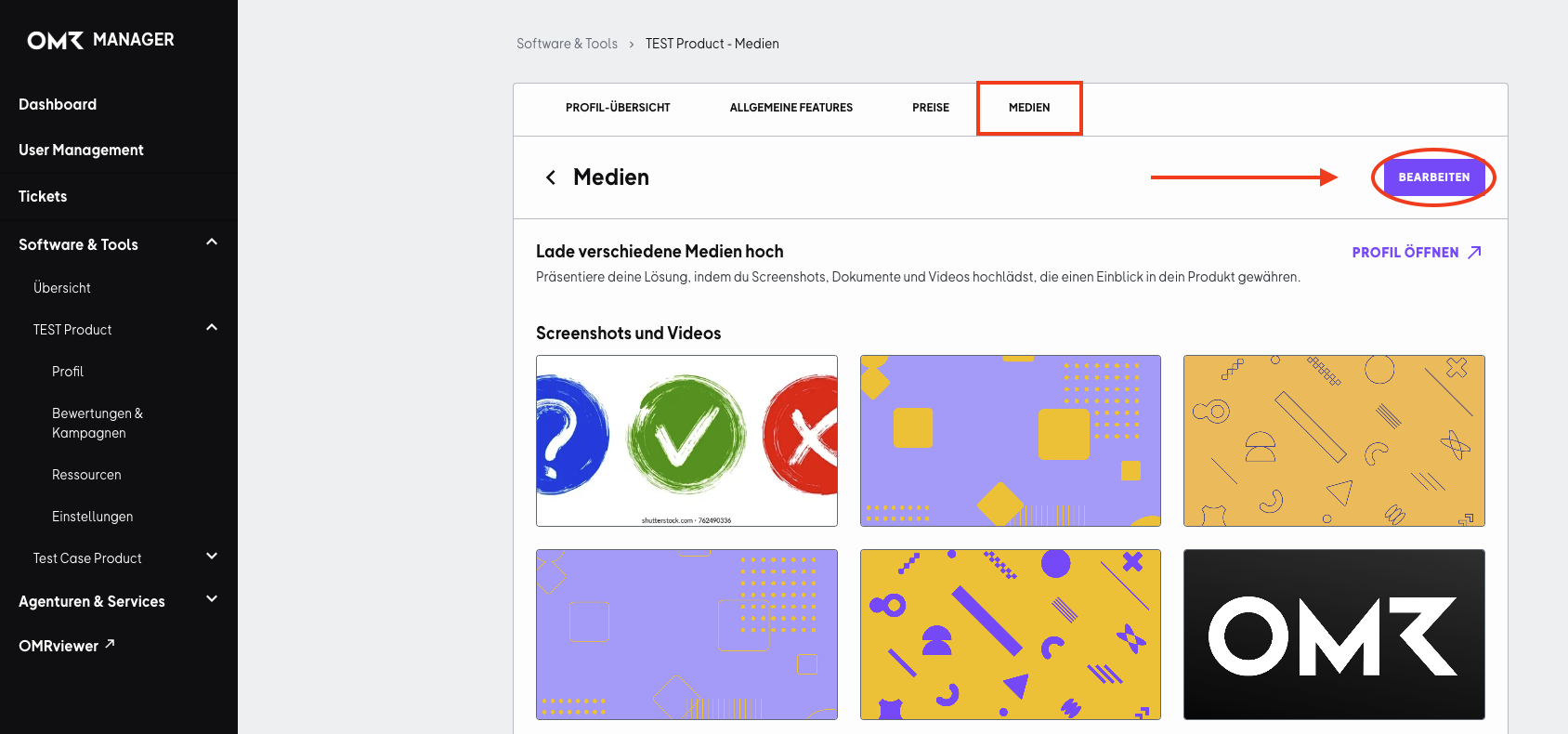
Task: Select the black OMR logo thumbnail
Action: point(1334,635)
